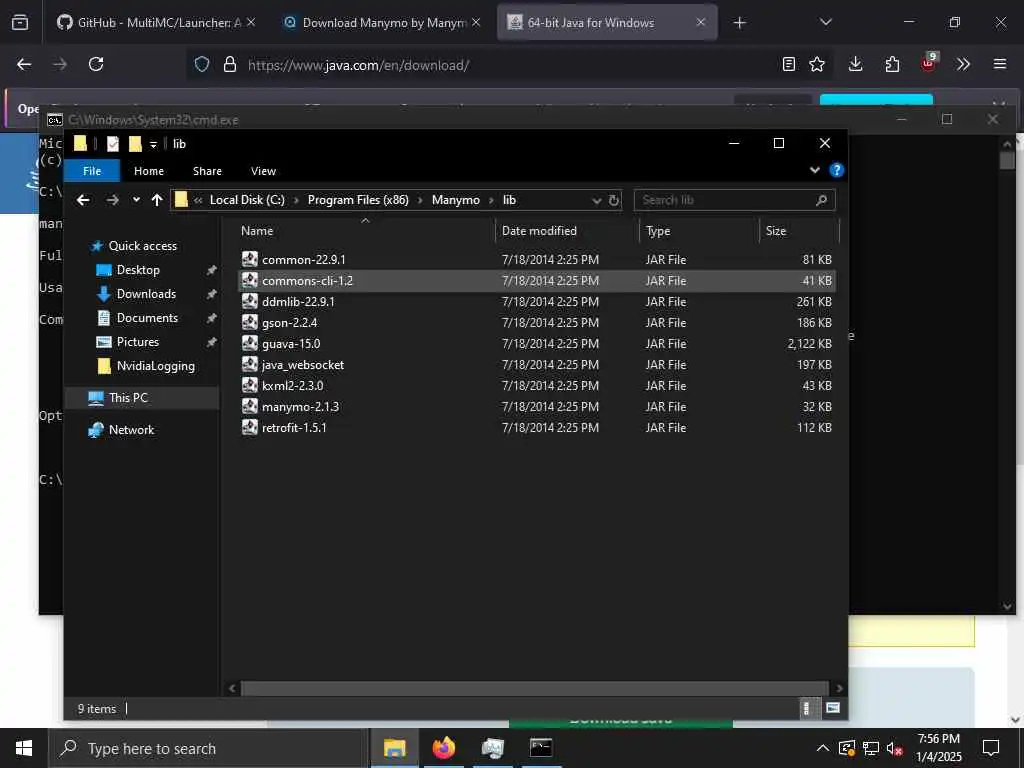The width and height of the screenshot is (1024, 768).
Task: Select common-22.9.1 jar file
Action: point(536,259)
